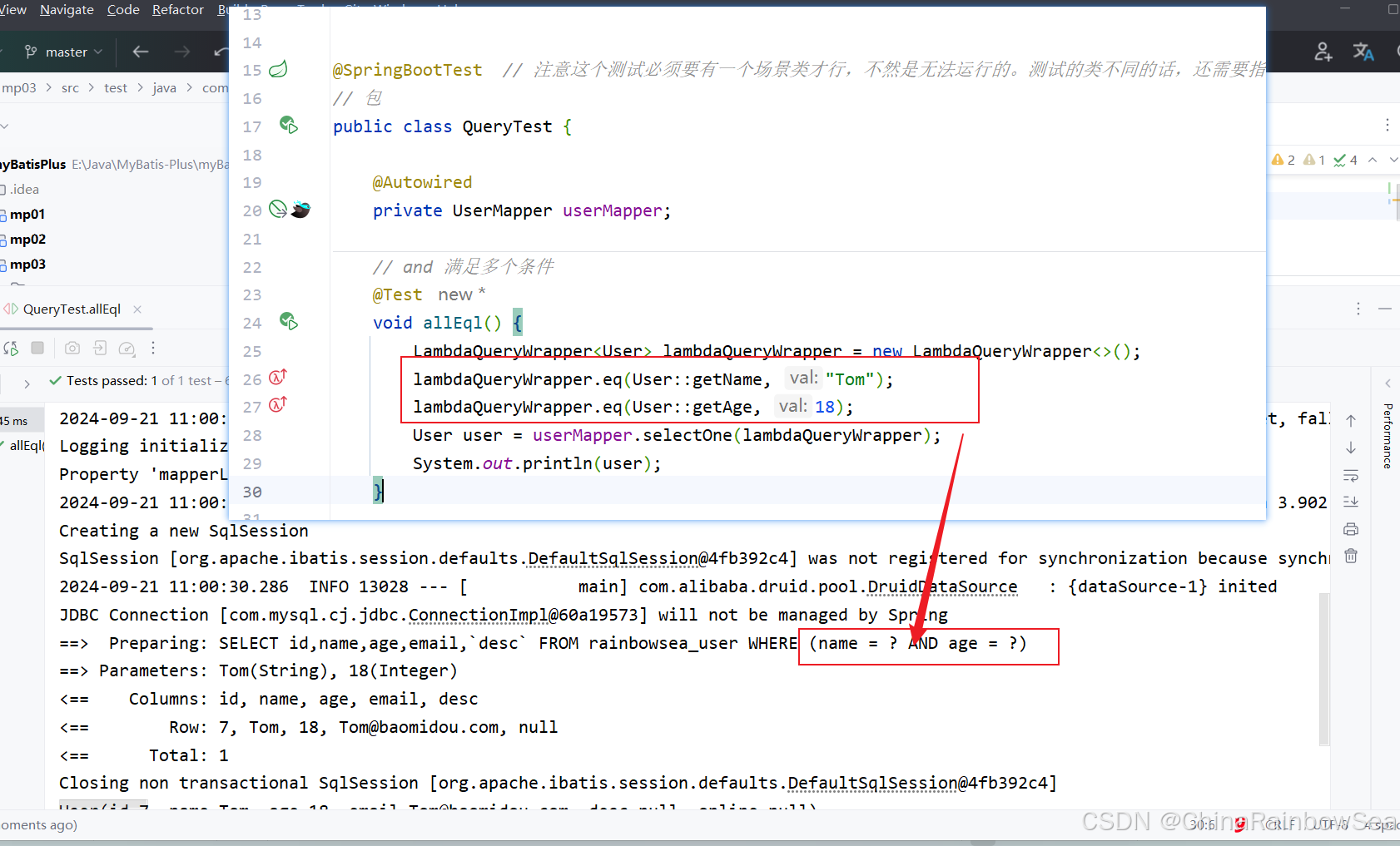Image resolution: width=1400 pixels, height=846 pixels.
Task: Open Code With Me add-user icon
Action: coord(1323,52)
